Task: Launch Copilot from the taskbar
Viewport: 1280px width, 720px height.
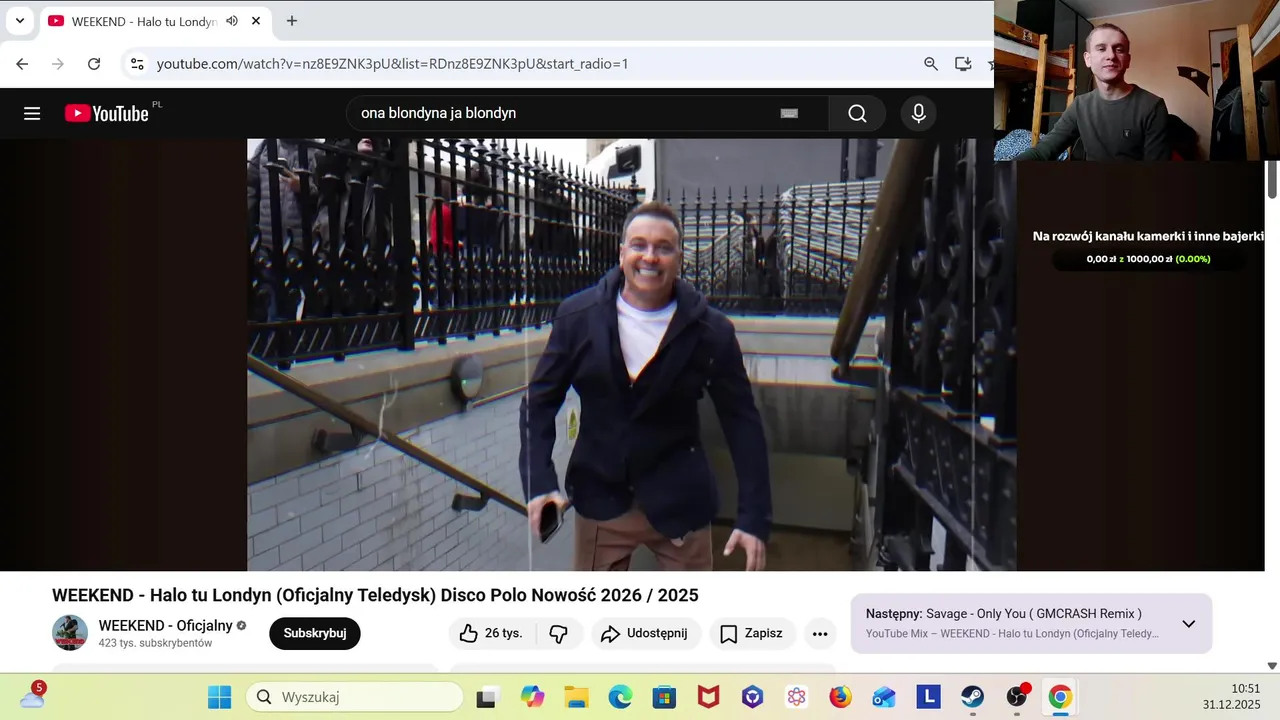Action: (x=532, y=697)
